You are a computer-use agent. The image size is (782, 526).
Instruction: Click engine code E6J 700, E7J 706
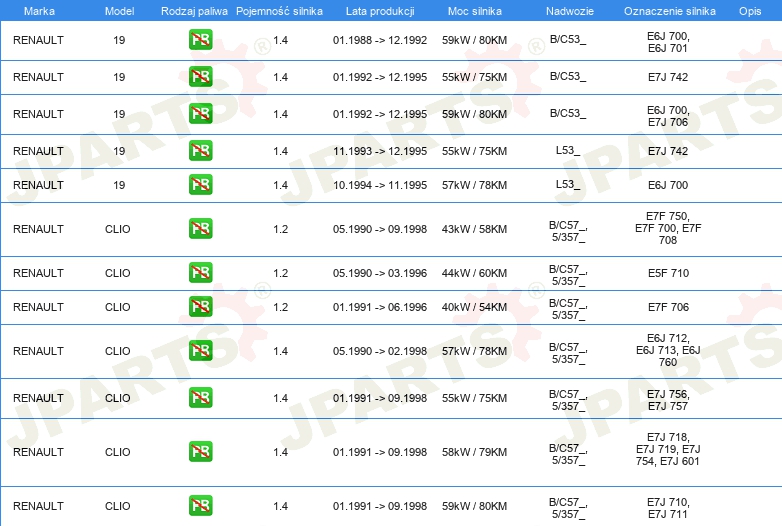point(668,116)
